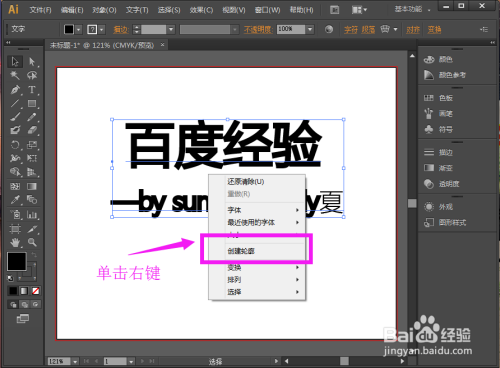
Task: Select the Scale tool
Action: 32,145
